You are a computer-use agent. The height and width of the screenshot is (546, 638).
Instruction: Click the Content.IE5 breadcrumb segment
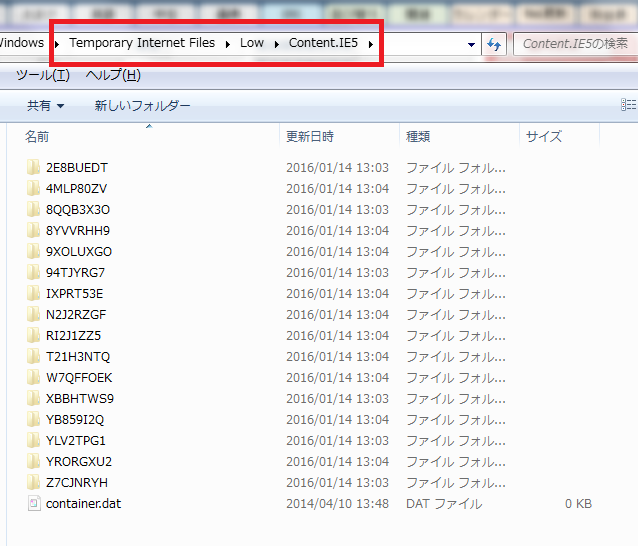click(x=323, y=43)
